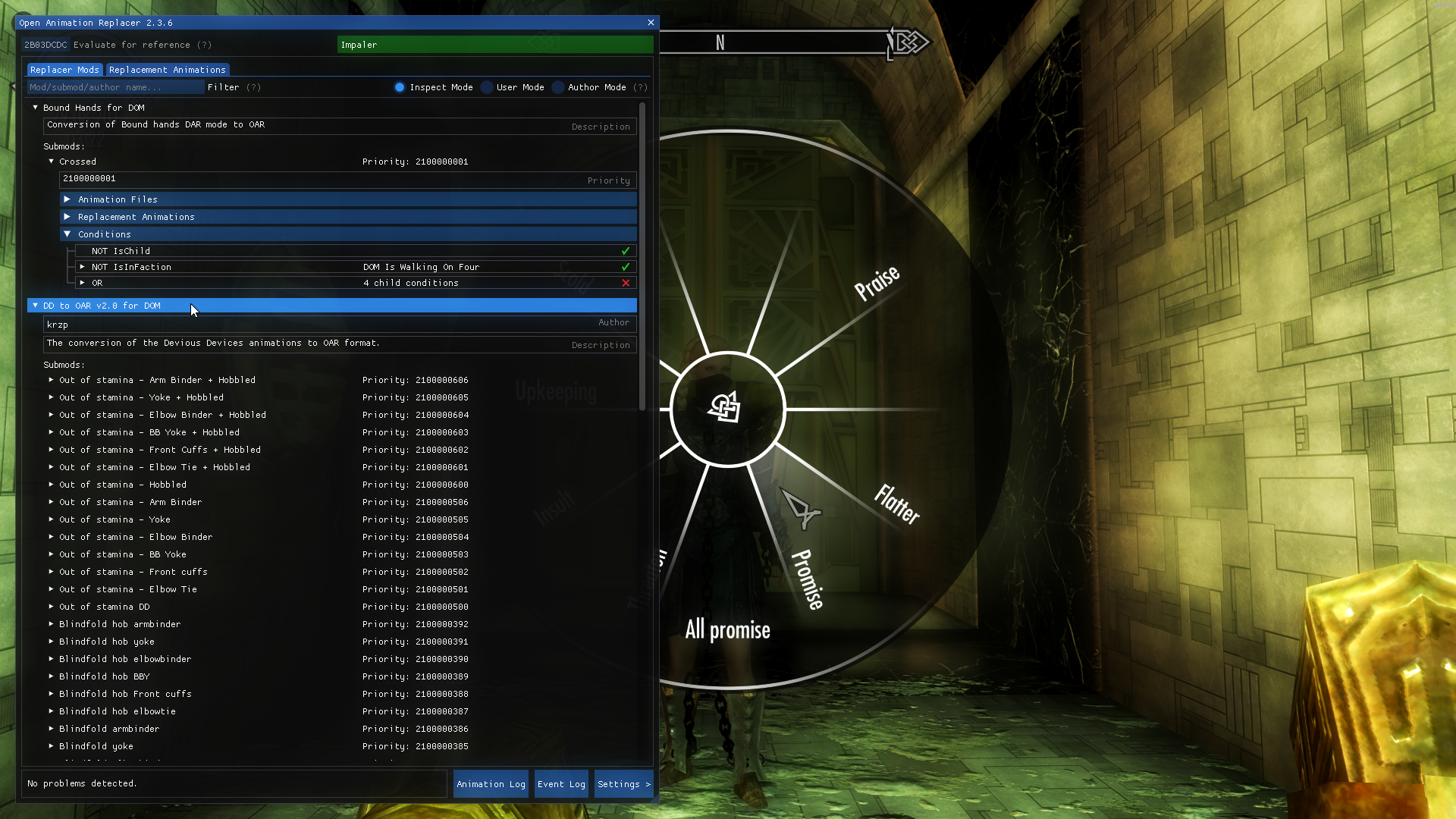This screenshot has width=1456, height=819.
Task: Click the green checkmark on NOT IsInFaction row
Action: pos(626,267)
